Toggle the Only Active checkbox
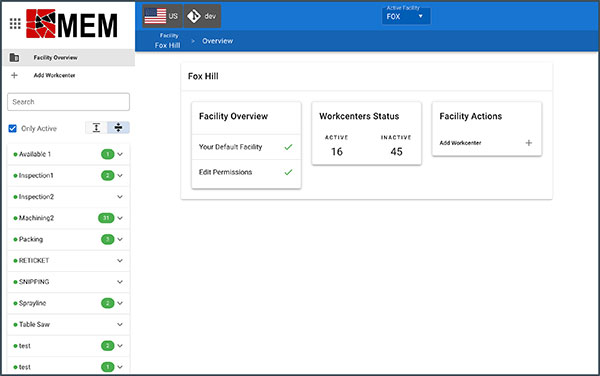This screenshot has width=600, height=376. point(13,128)
